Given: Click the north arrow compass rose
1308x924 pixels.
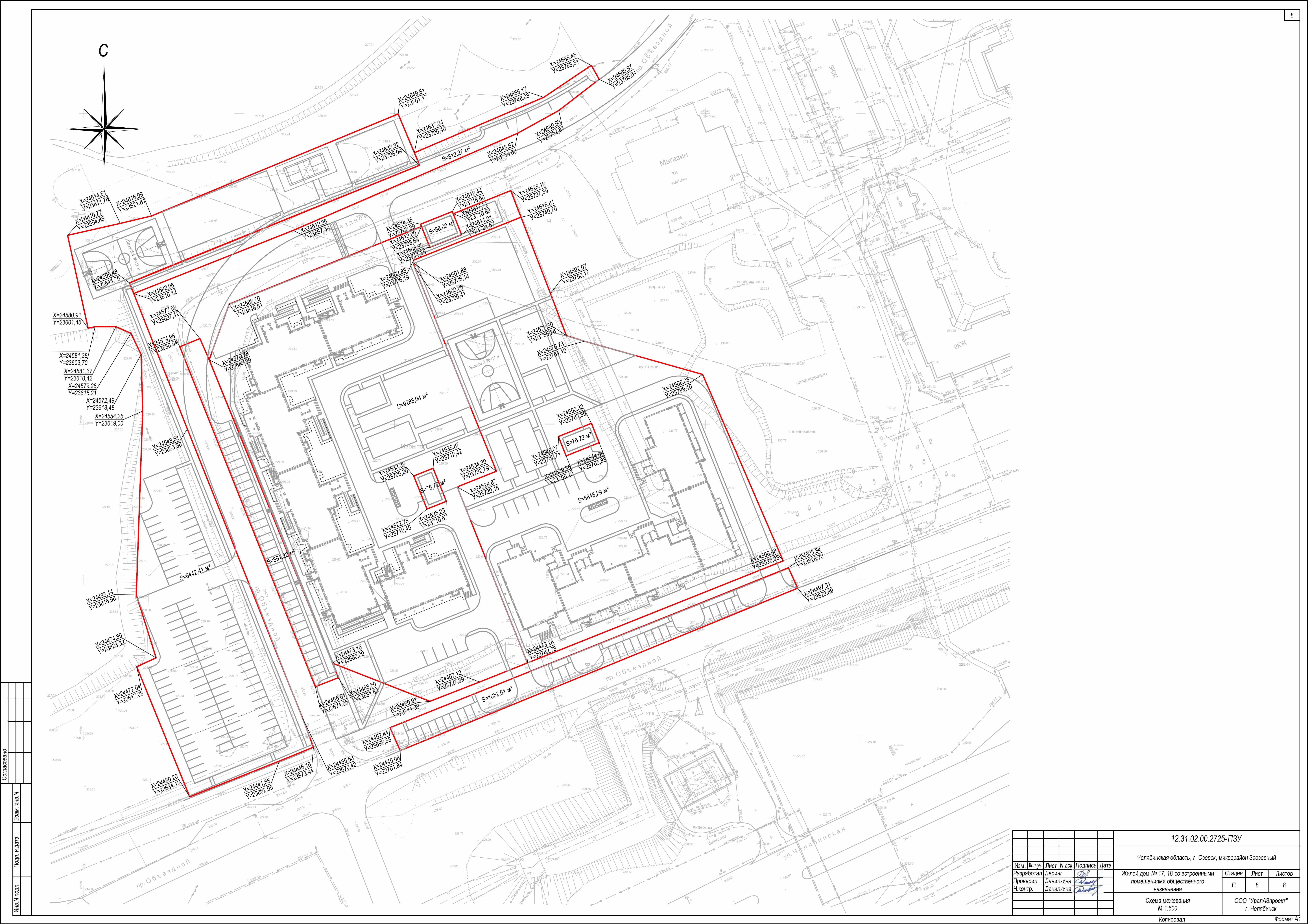Looking at the screenshot, I should (x=104, y=115).
